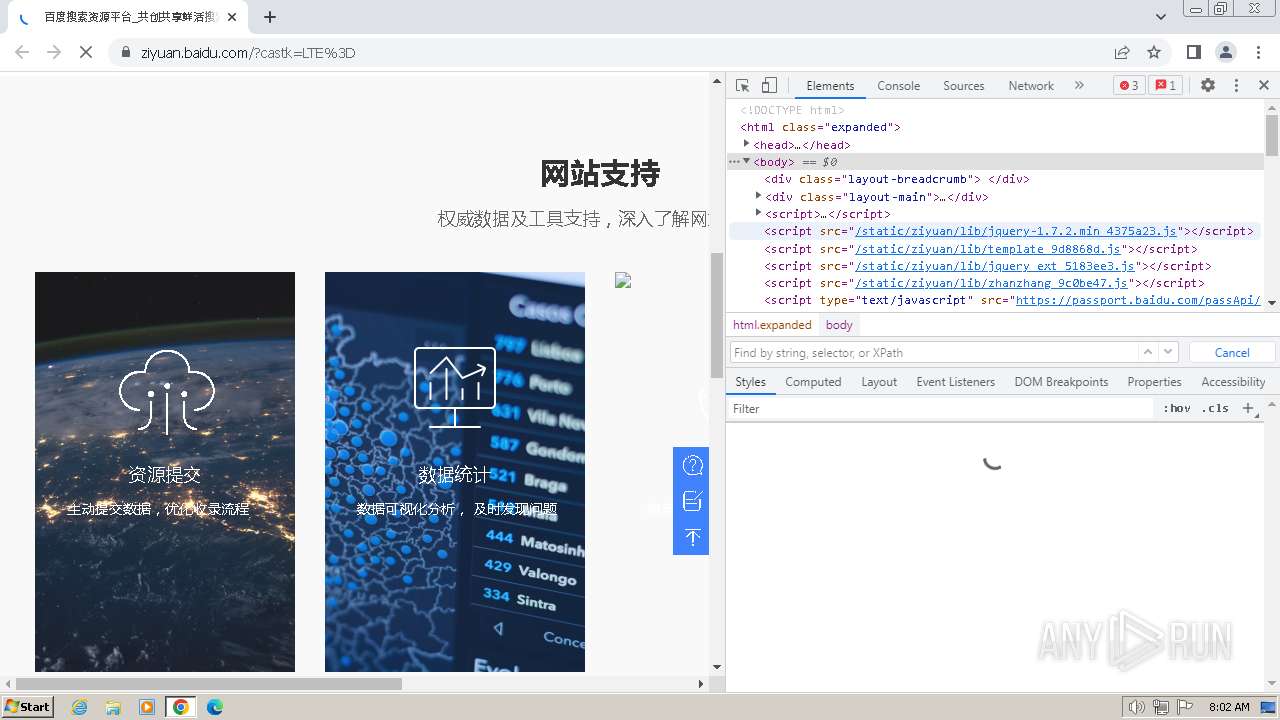Open the DOM Breakpoints tab

coord(1061,382)
